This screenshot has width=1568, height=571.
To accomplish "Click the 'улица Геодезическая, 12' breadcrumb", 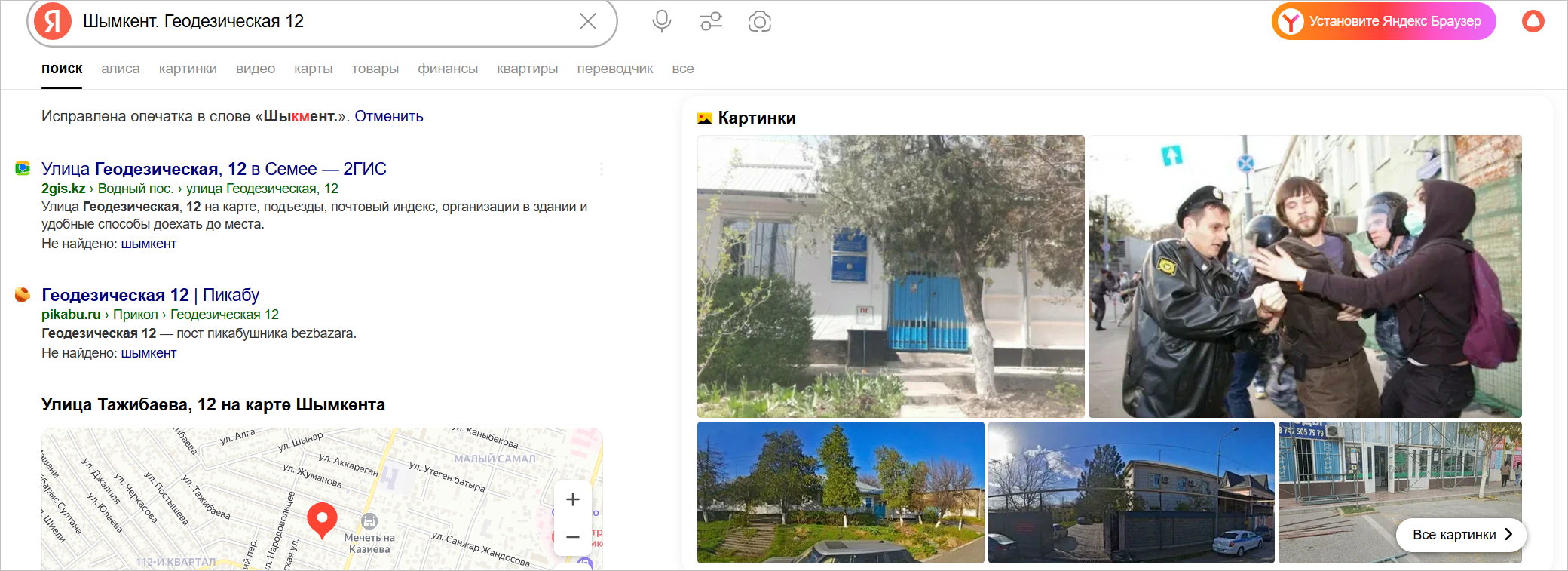I will 262,189.
